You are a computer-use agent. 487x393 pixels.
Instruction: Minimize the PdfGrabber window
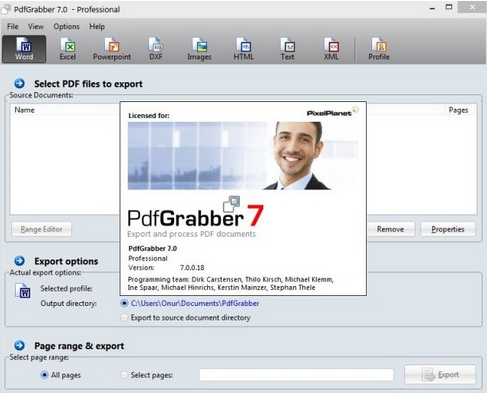[432, 8]
